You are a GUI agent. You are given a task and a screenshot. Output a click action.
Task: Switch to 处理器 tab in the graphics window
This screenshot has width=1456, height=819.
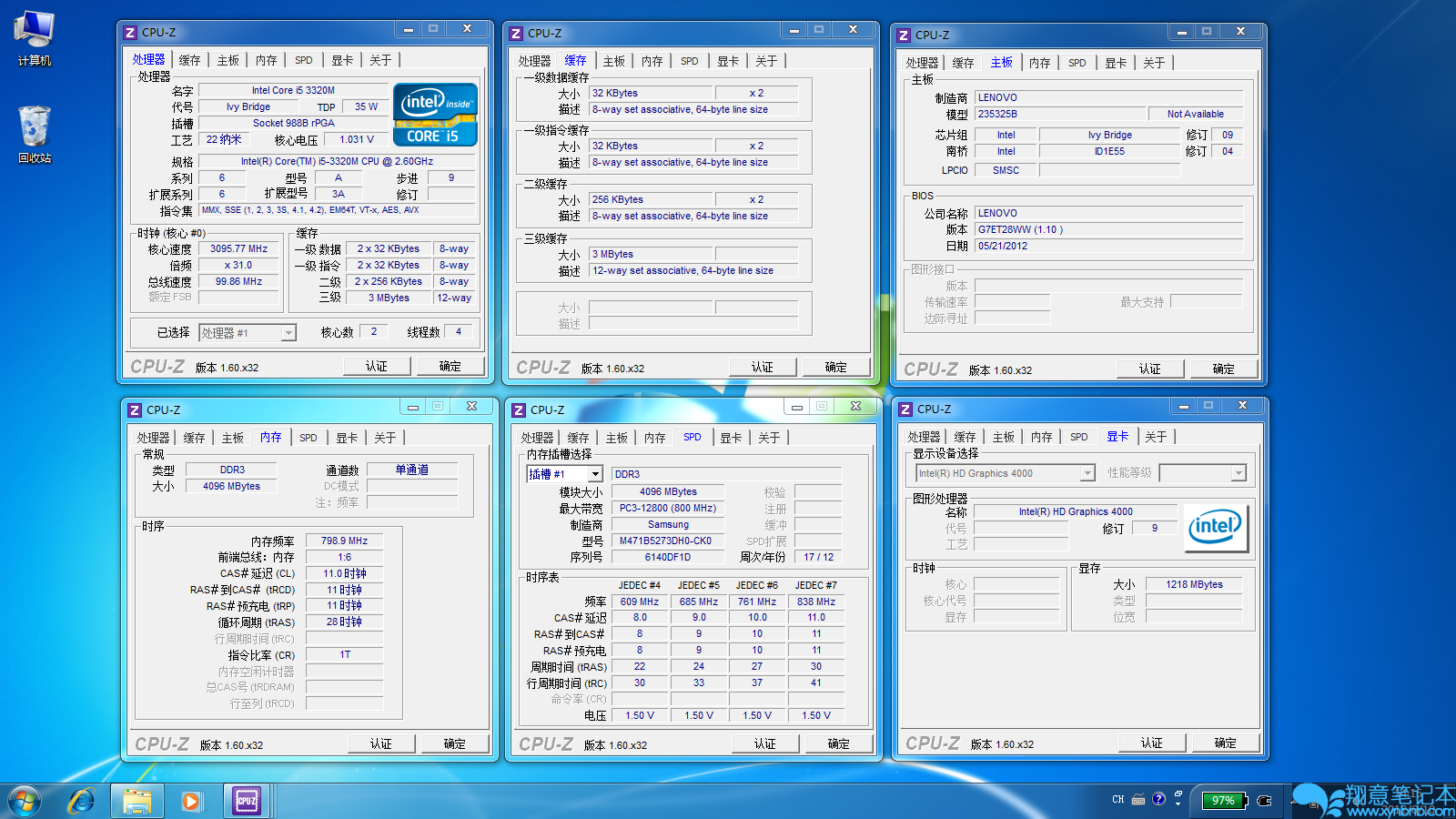924,437
